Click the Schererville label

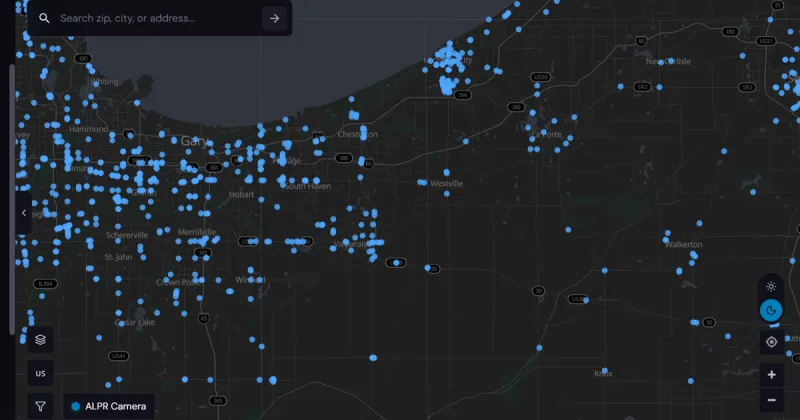pyautogui.click(x=127, y=235)
